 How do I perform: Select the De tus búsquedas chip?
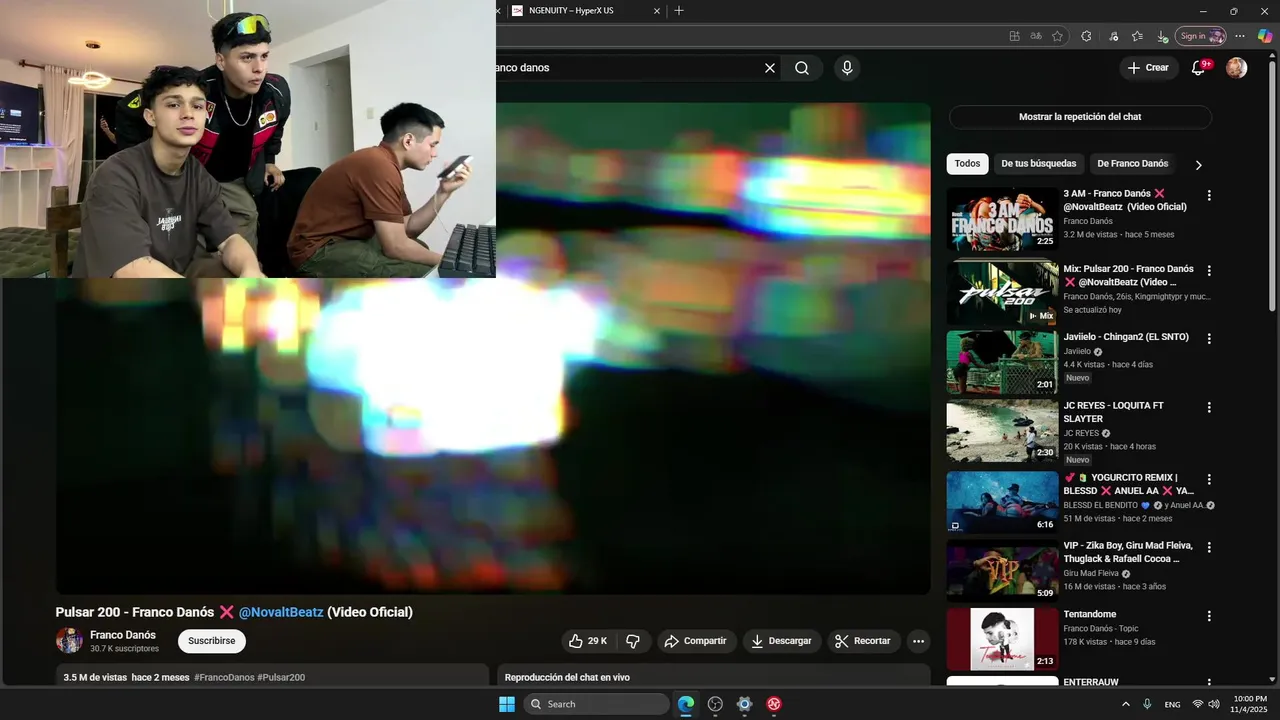point(1039,164)
